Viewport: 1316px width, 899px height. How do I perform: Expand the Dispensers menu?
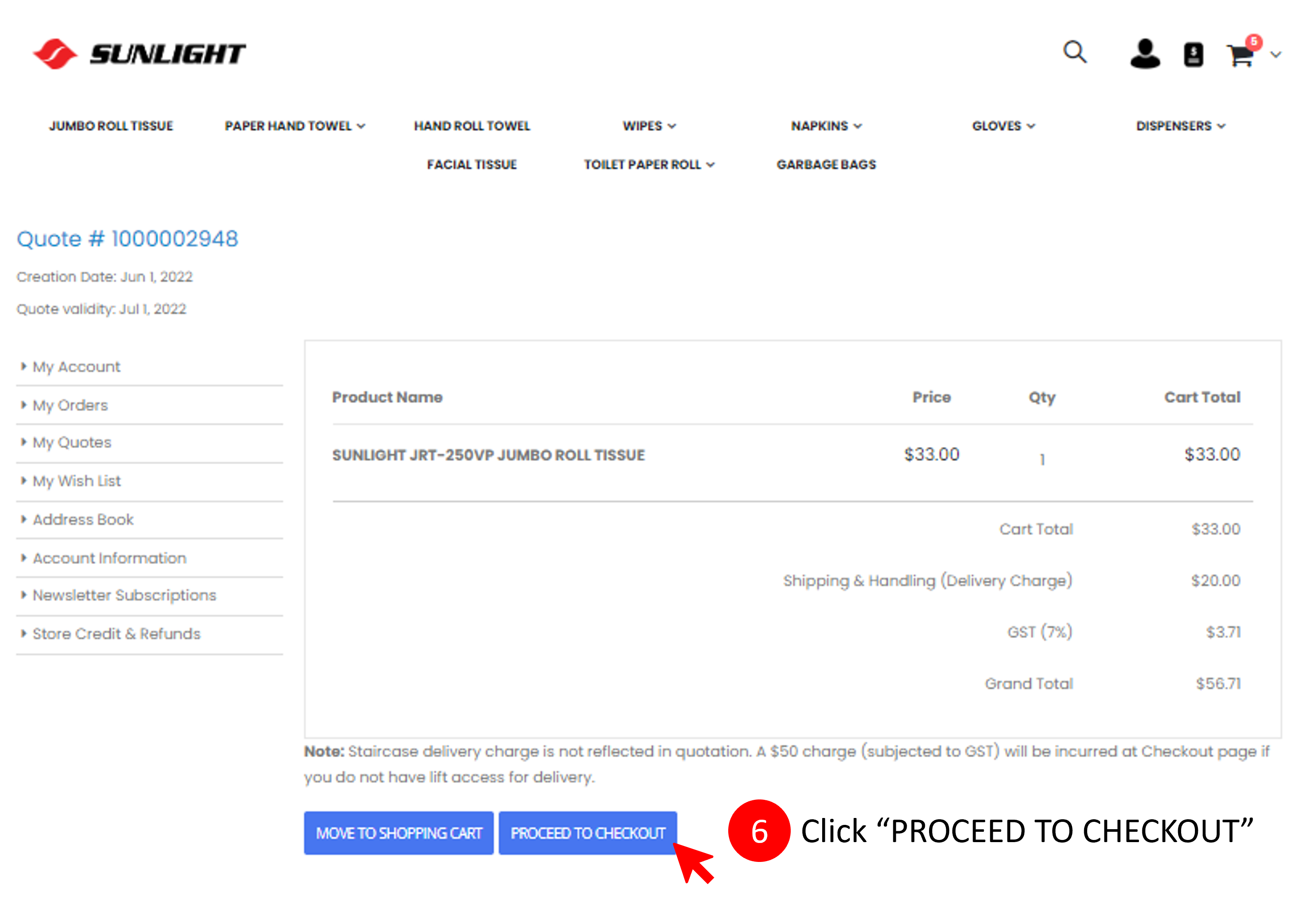(1181, 126)
